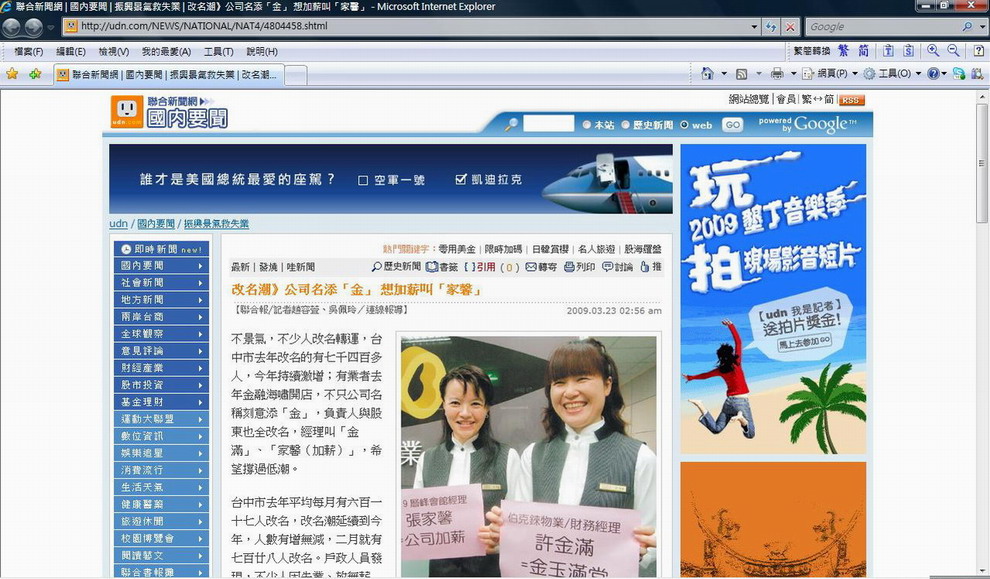Open the 討論 discussion link
The image size is (990, 579).
pyautogui.click(x=617, y=267)
